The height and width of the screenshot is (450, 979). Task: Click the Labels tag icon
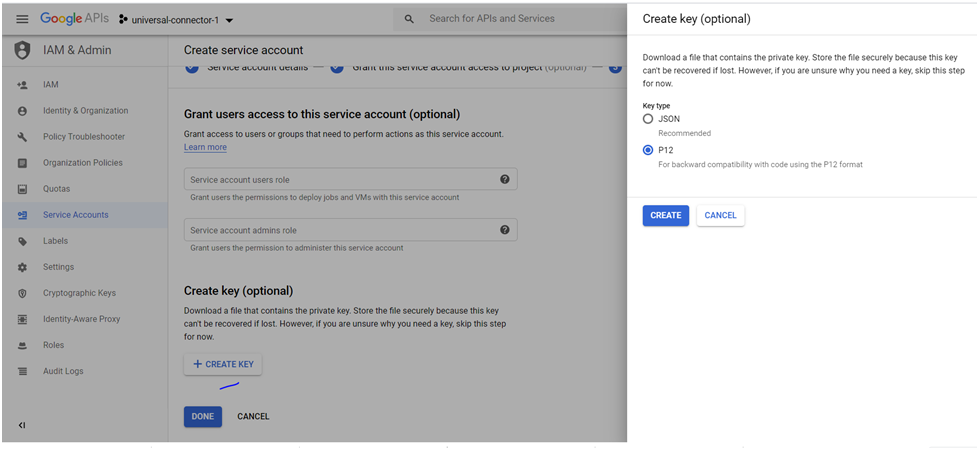tap(22, 241)
